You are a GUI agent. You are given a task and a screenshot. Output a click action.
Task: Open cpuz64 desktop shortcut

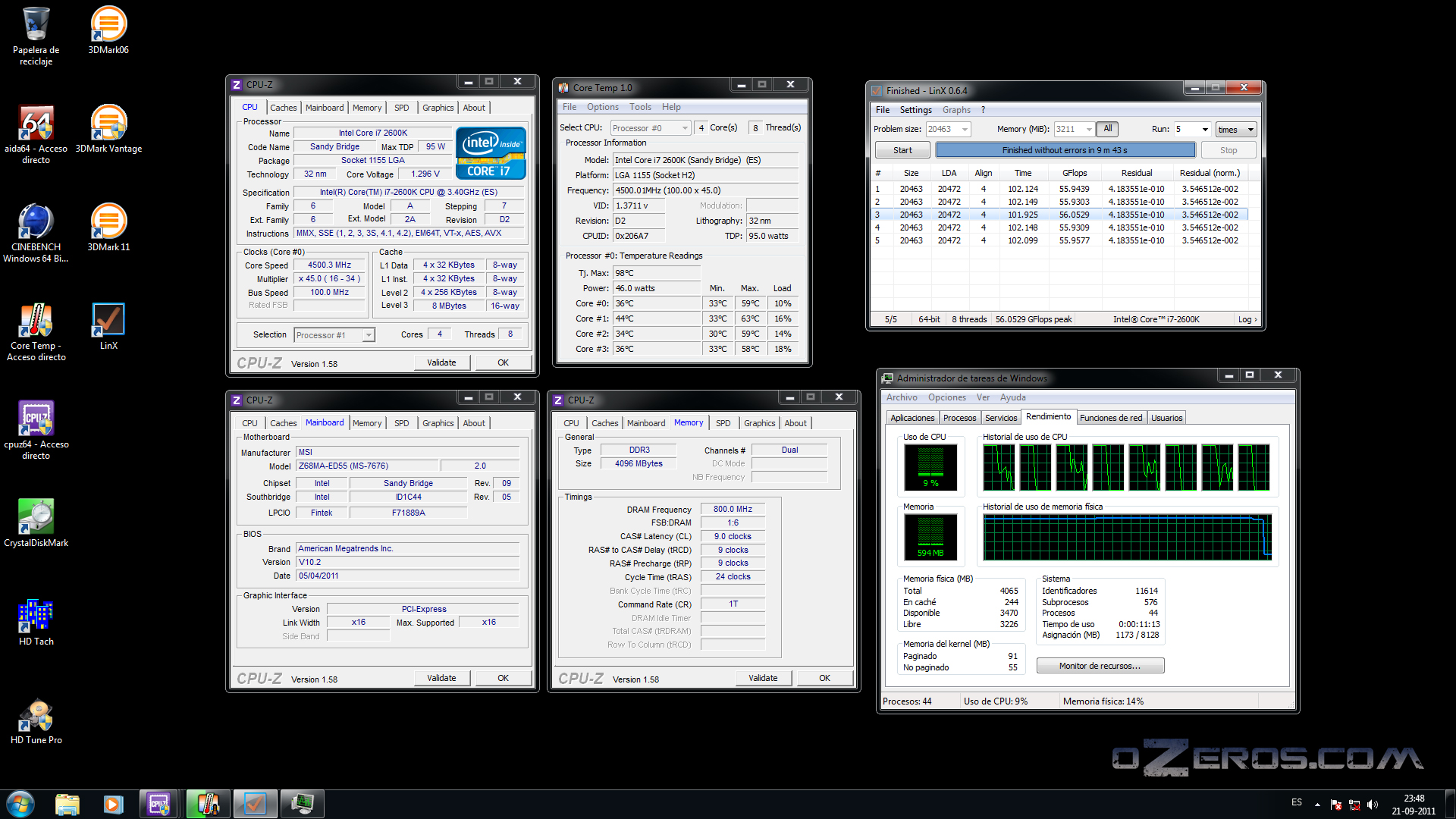click(36, 431)
